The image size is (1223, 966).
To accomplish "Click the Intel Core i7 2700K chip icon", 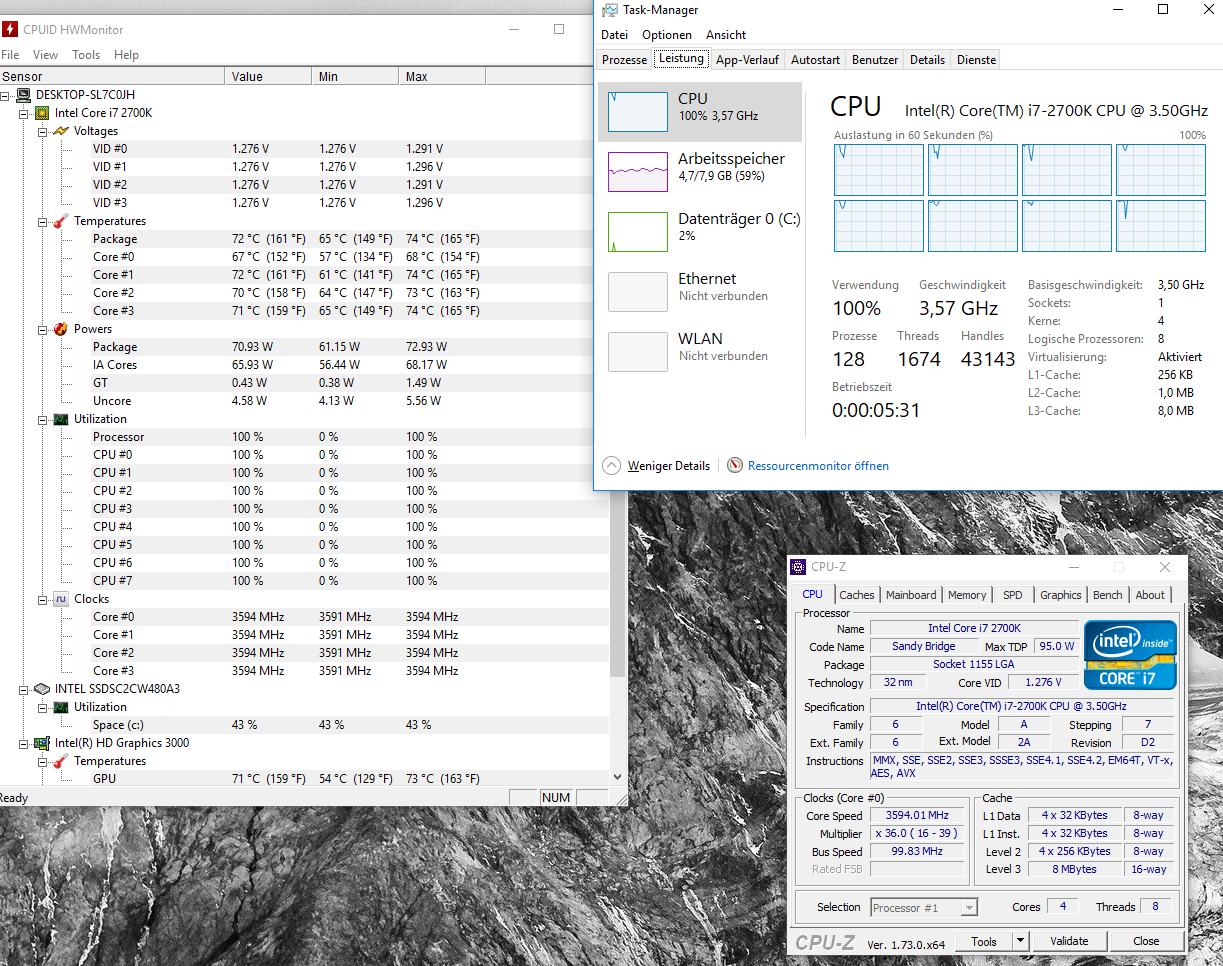I will 42,113.
